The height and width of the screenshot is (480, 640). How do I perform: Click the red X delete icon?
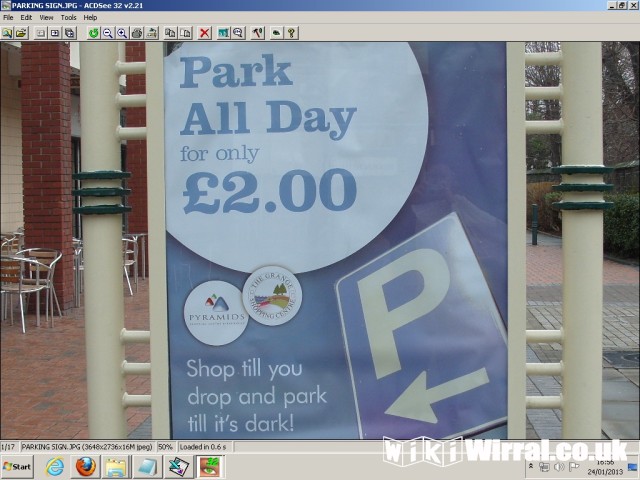204,33
